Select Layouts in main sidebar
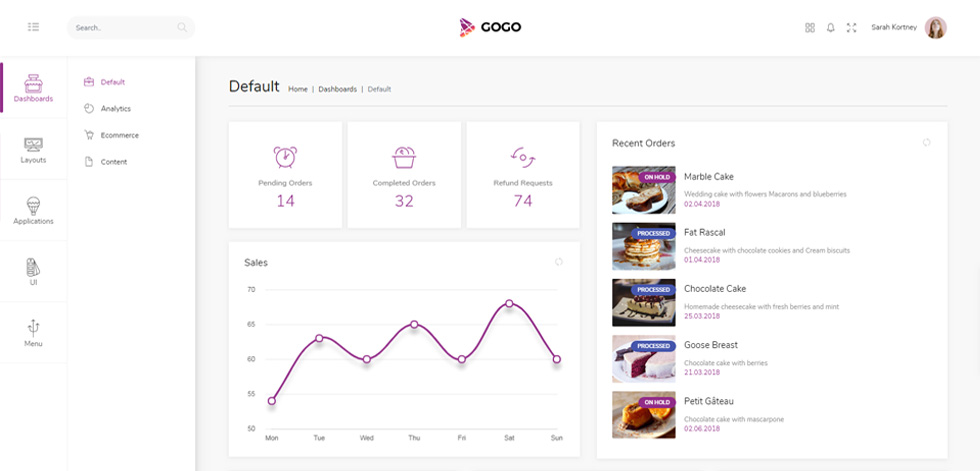Screen dimensions: 980x471 click(x=33, y=150)
